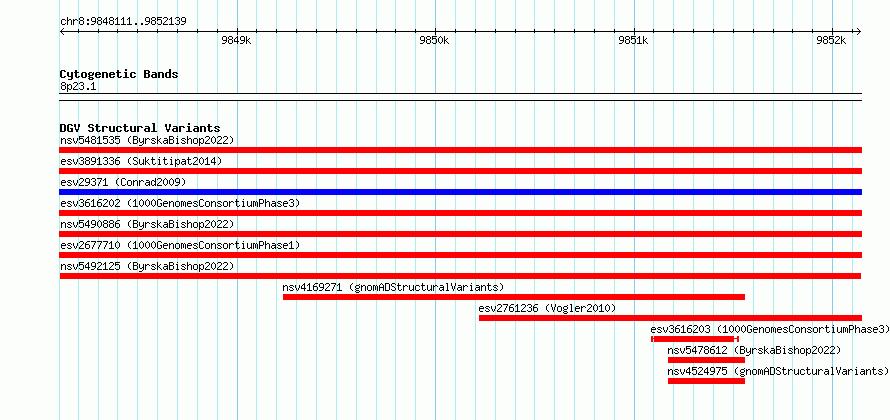Open the esv3891336 (Suktitipat2014) label
Image resolution: width=890 pixels, height=420 pixels.
pyautogui.click(x=141, y=161)
